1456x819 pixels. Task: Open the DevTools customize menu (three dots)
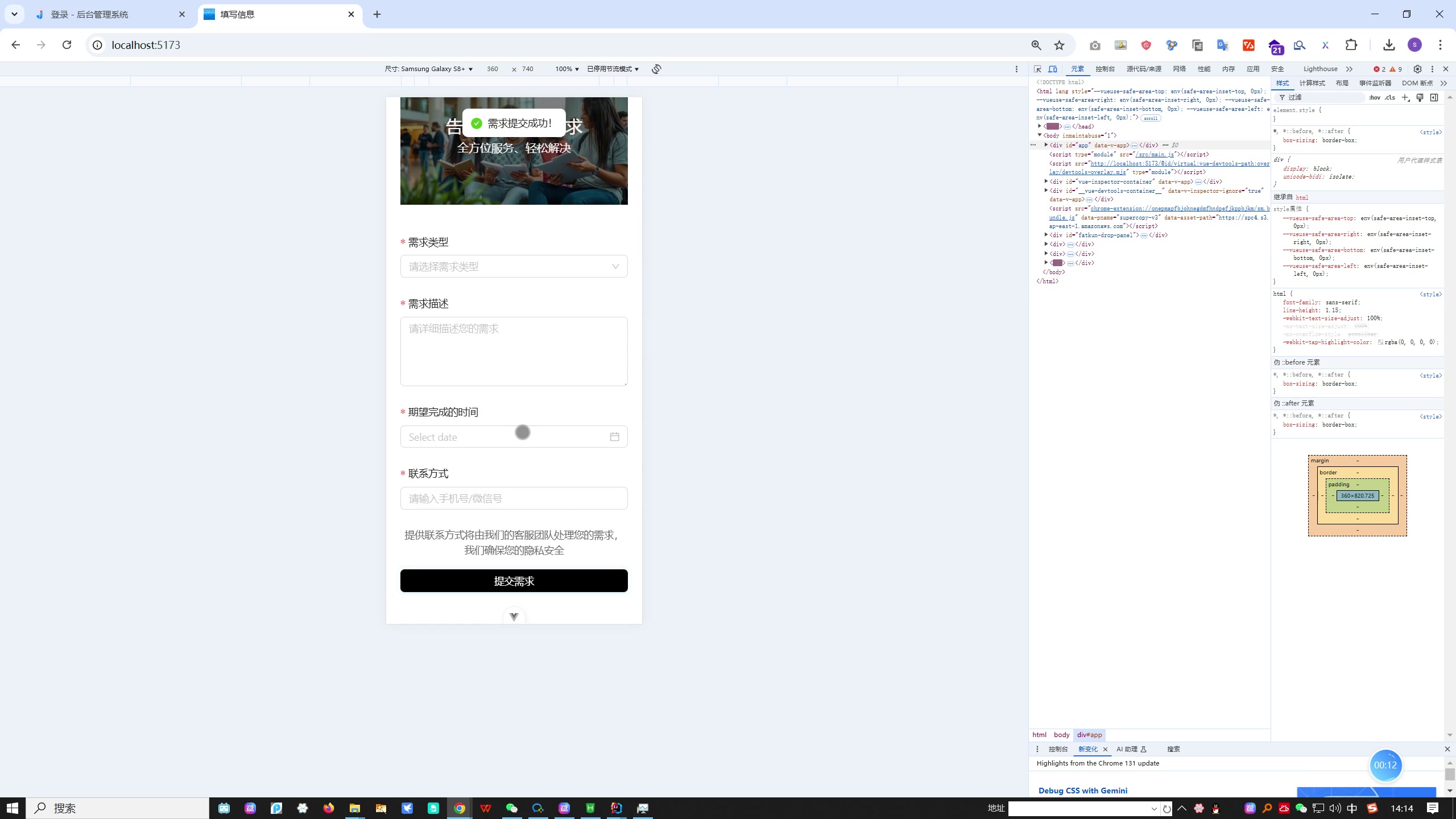[1432, 69]
